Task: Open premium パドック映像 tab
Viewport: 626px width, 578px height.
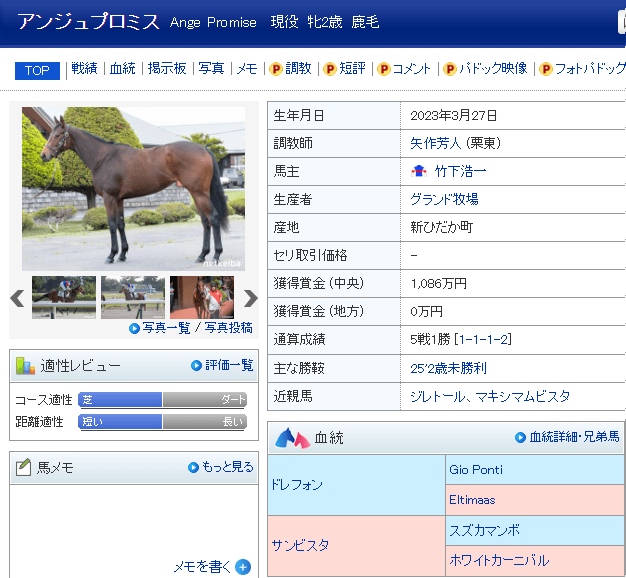Action: coord(493,69)
